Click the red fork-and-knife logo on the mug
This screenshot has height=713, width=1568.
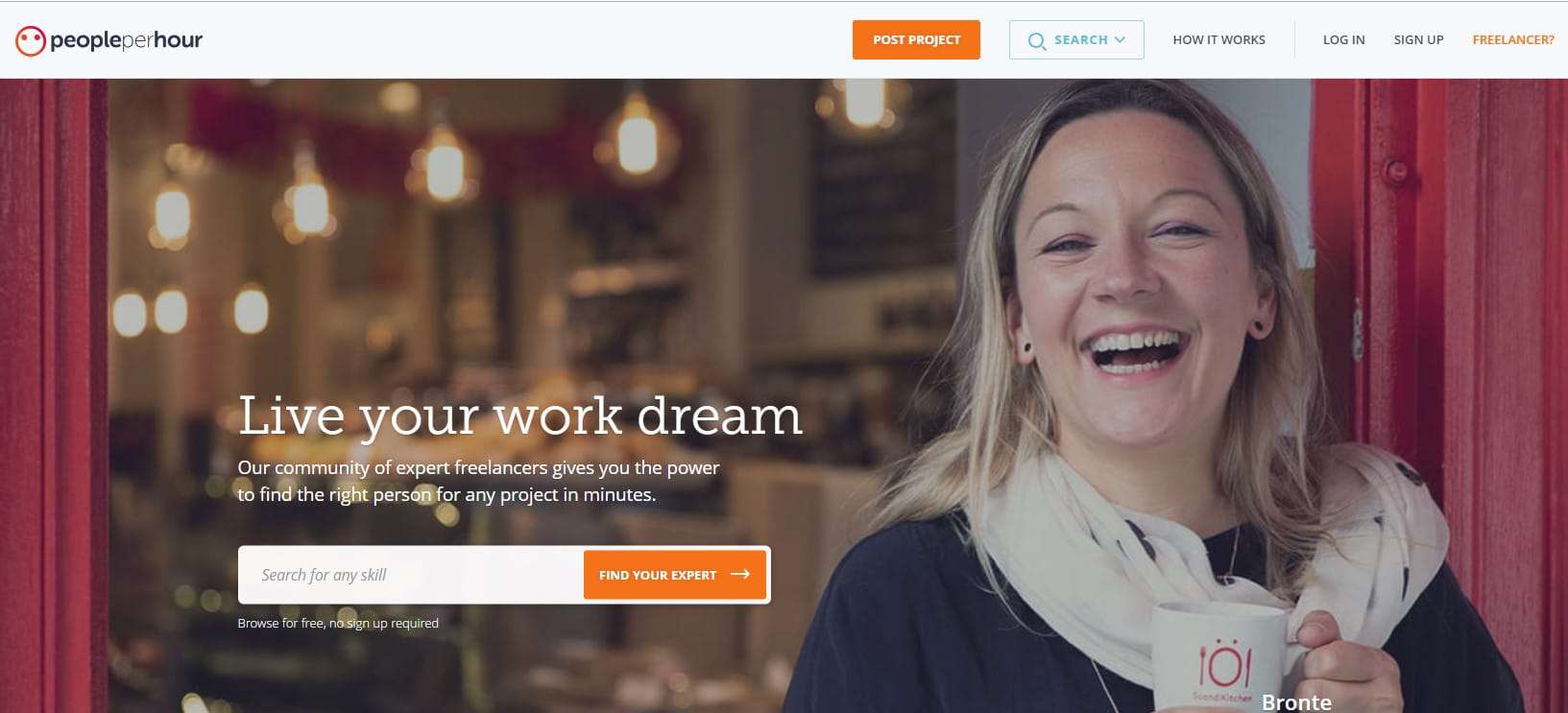(1224, 662)
